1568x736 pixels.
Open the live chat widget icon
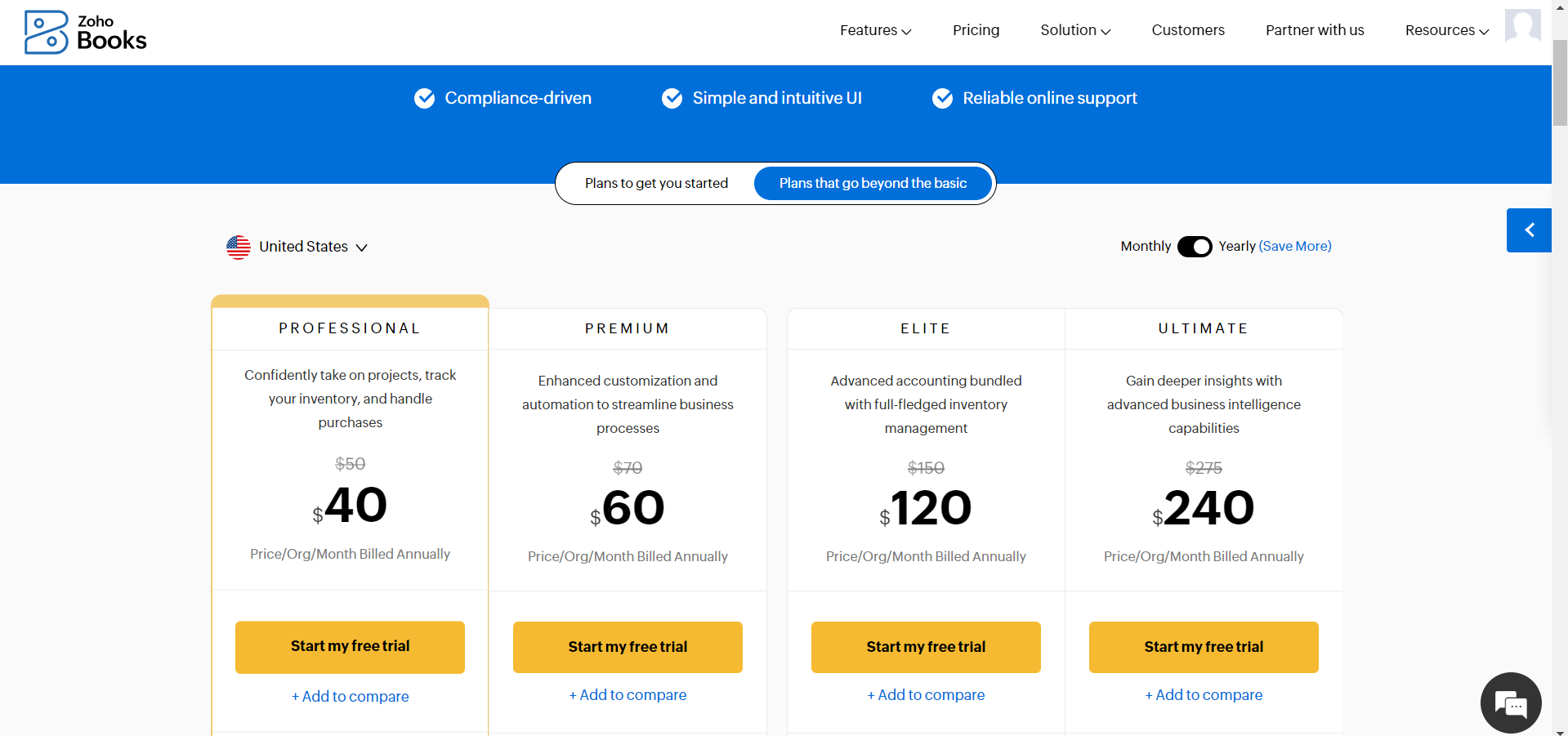[x=1511, y=703]
